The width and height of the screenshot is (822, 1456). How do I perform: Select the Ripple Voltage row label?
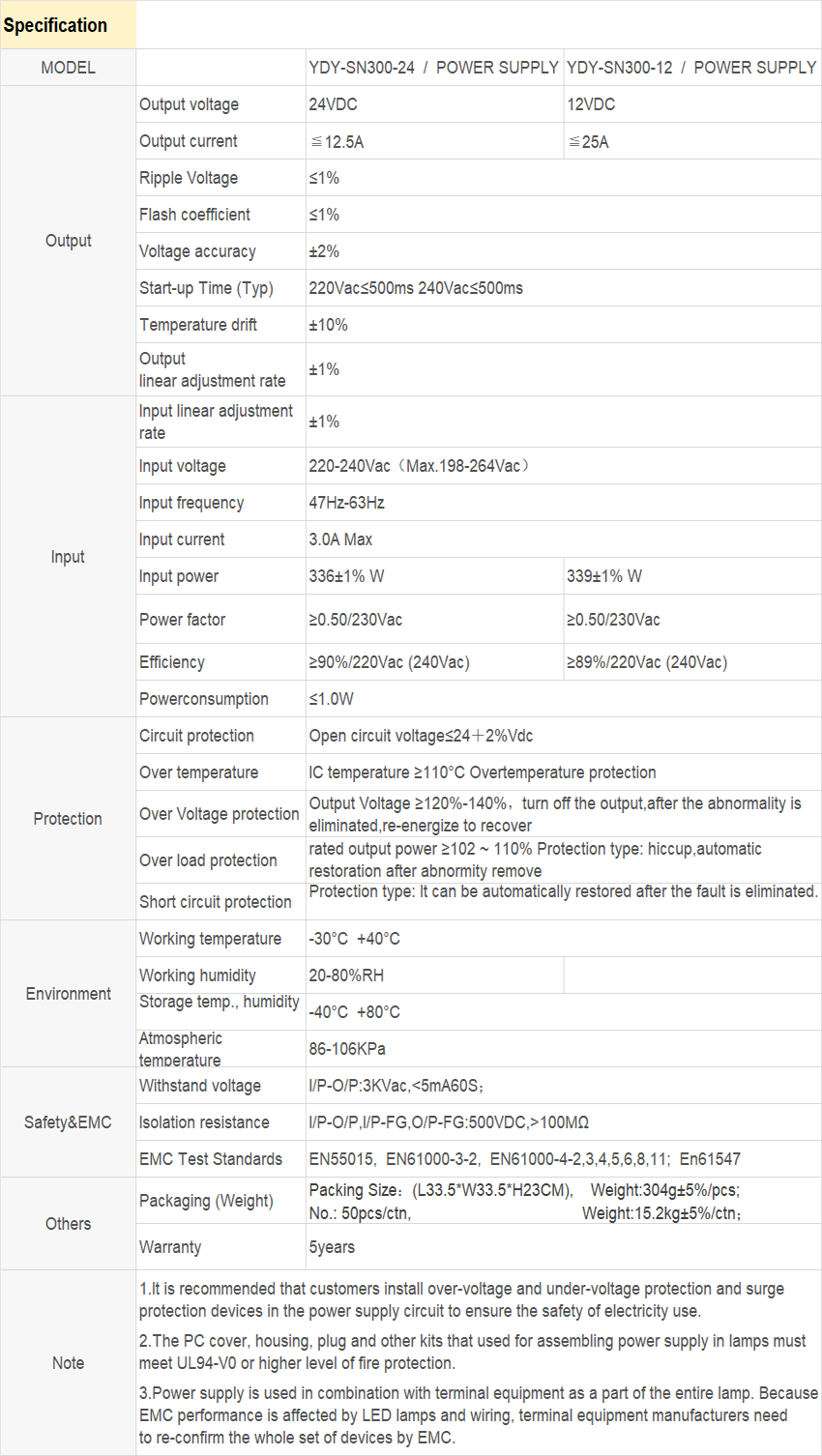[x=189, y=178]
